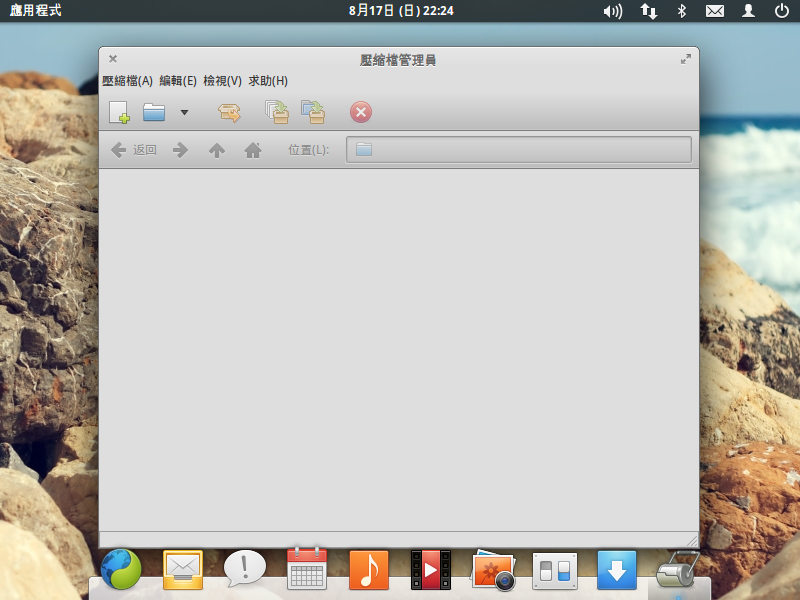Viewport: 800px width, 600px height.
Task: Add a folder to archive icon
Action: pyautogui.click(x=313, y=112)
